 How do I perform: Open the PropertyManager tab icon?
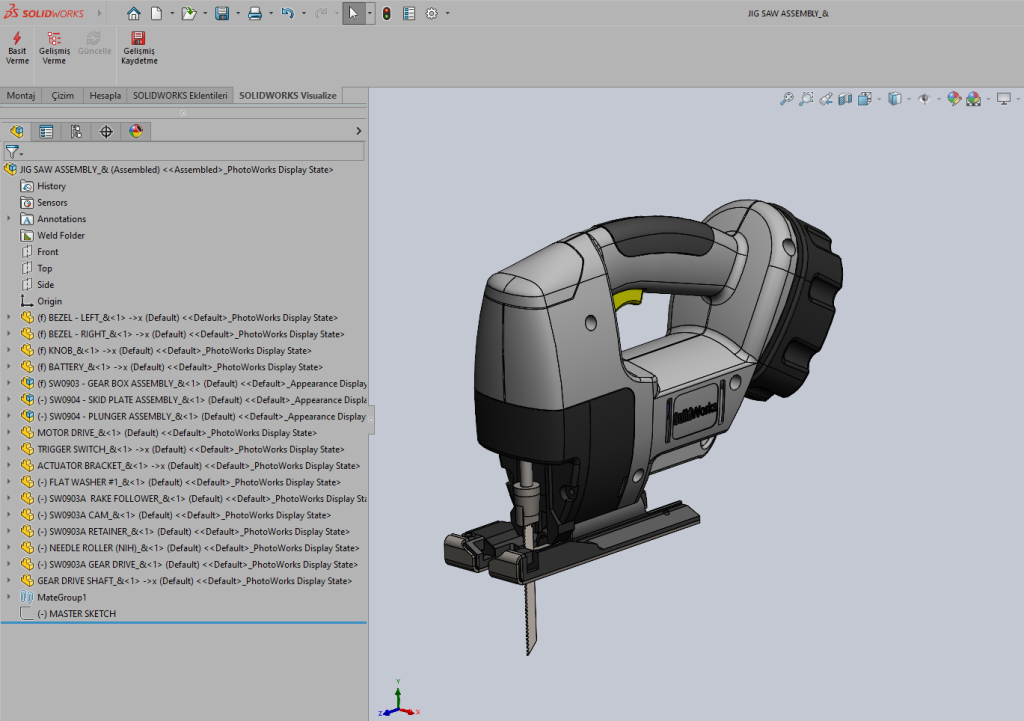point(46,131)
